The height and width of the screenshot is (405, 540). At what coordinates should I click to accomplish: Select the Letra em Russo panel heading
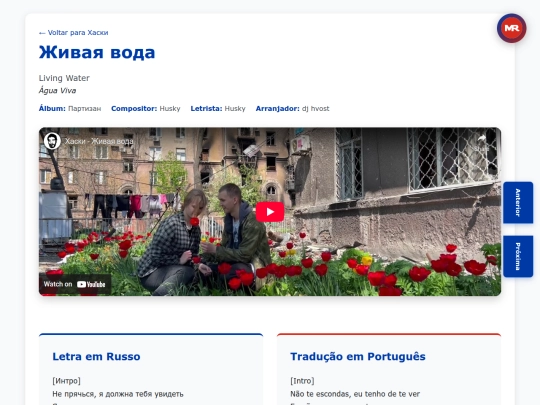pyautogui.click(x=96, y=356)
